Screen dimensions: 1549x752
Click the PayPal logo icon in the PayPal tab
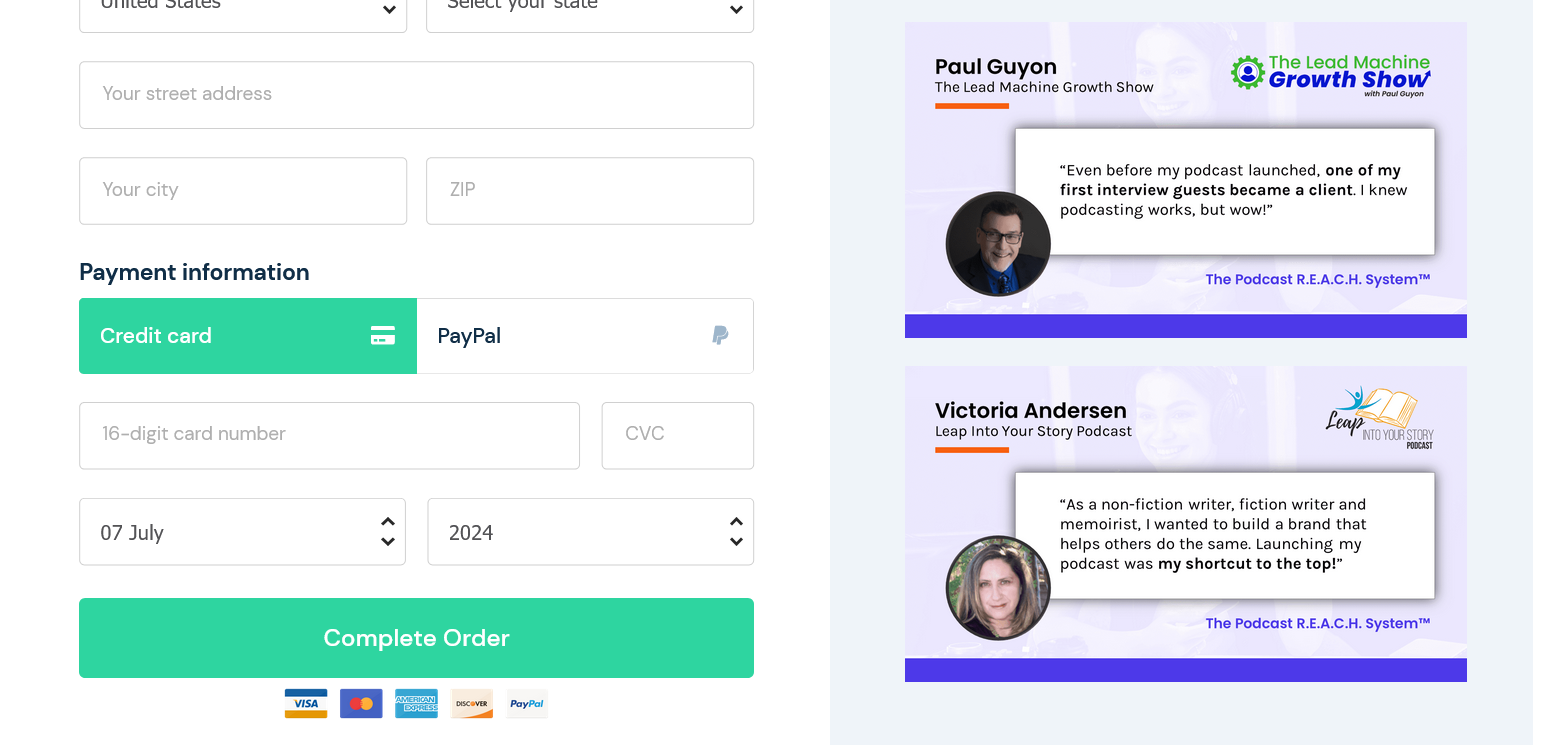(720, 336)
